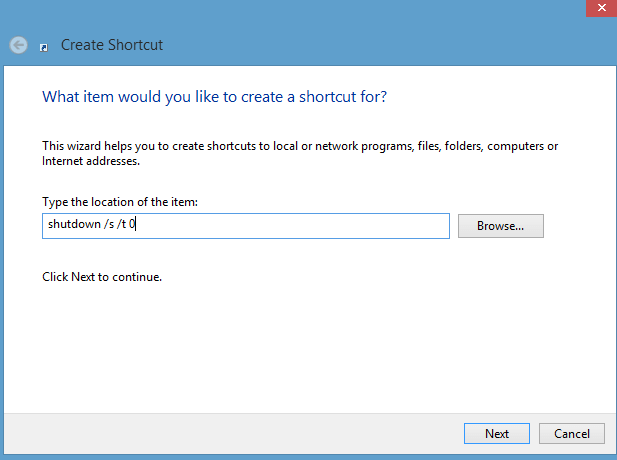Click the small shortcut wizard icon
This screenshot has height=460, width=617.
coord(44,48)
